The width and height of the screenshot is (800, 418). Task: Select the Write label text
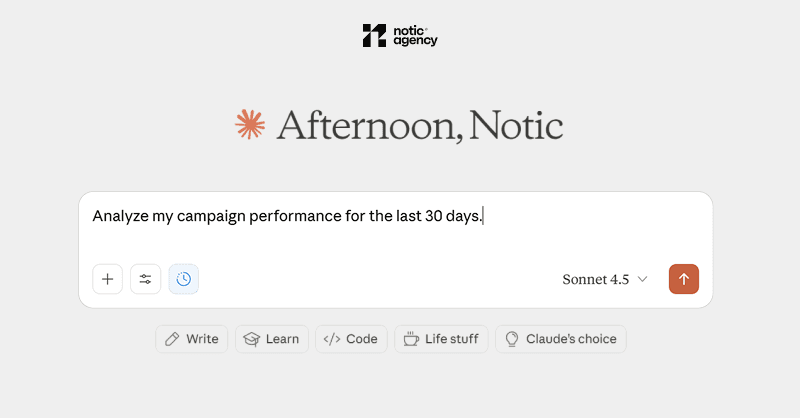pos(202,339)
